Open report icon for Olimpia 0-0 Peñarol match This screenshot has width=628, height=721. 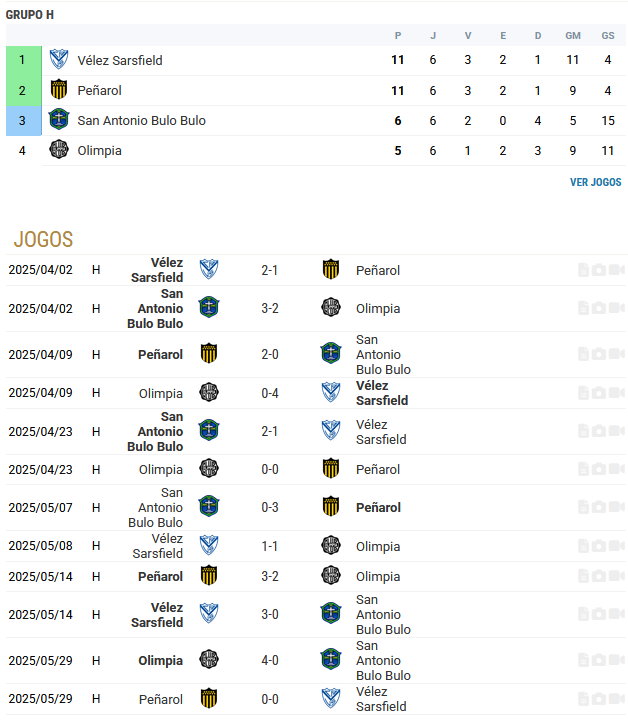pos(583,469)
